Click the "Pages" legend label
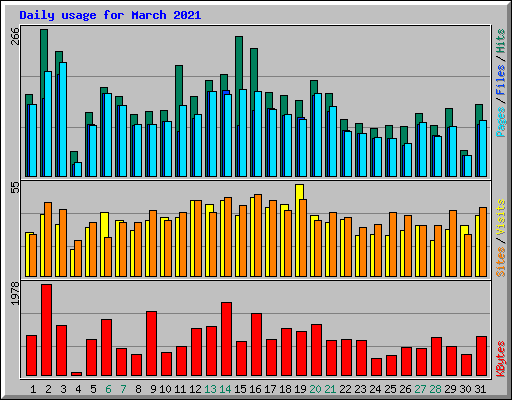 [501, 122]
